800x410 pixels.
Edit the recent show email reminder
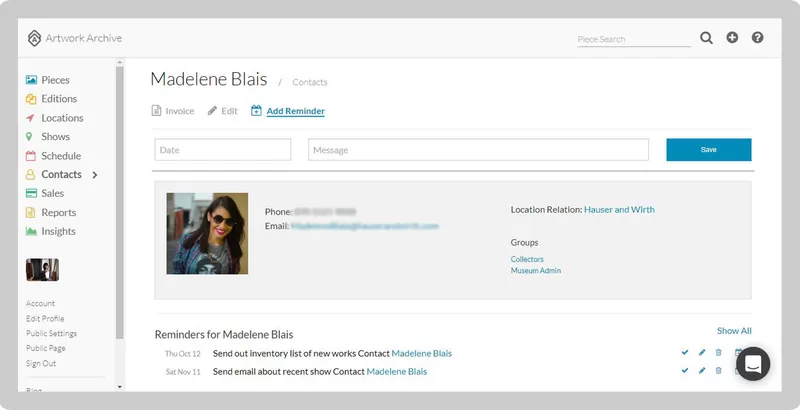click(x=702, y=371)
